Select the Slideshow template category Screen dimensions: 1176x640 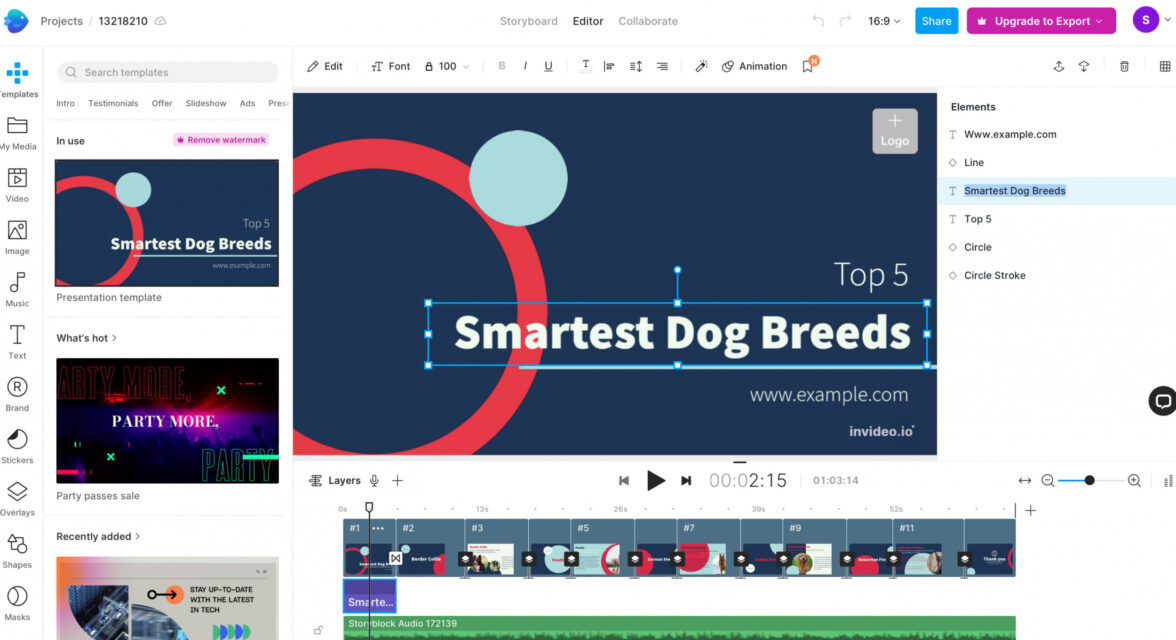pos(206,104)
